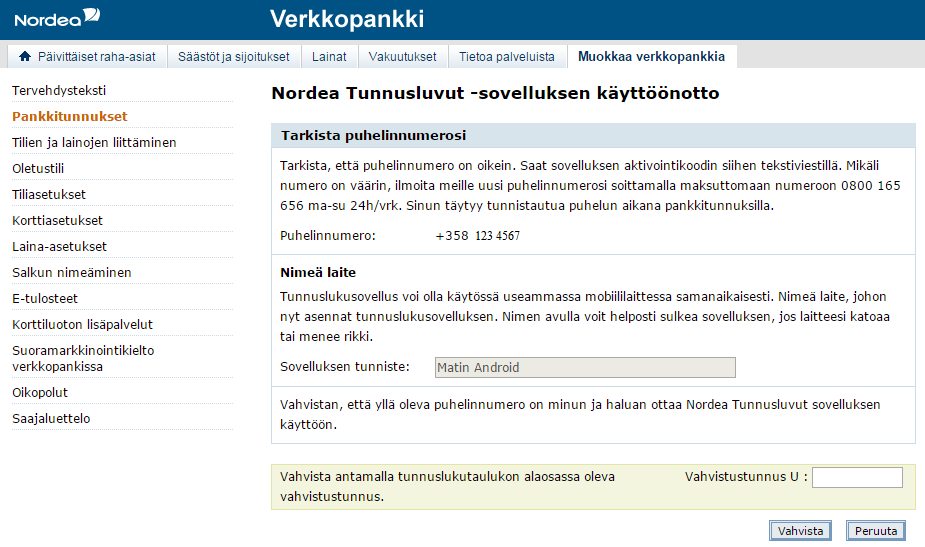
Task: Select the Muokkaa verkkopankkia tab
Action: click(651, 57)
